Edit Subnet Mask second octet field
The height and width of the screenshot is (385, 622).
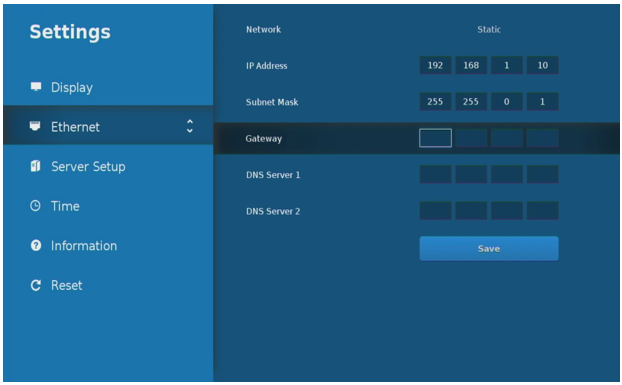(471, 102)
